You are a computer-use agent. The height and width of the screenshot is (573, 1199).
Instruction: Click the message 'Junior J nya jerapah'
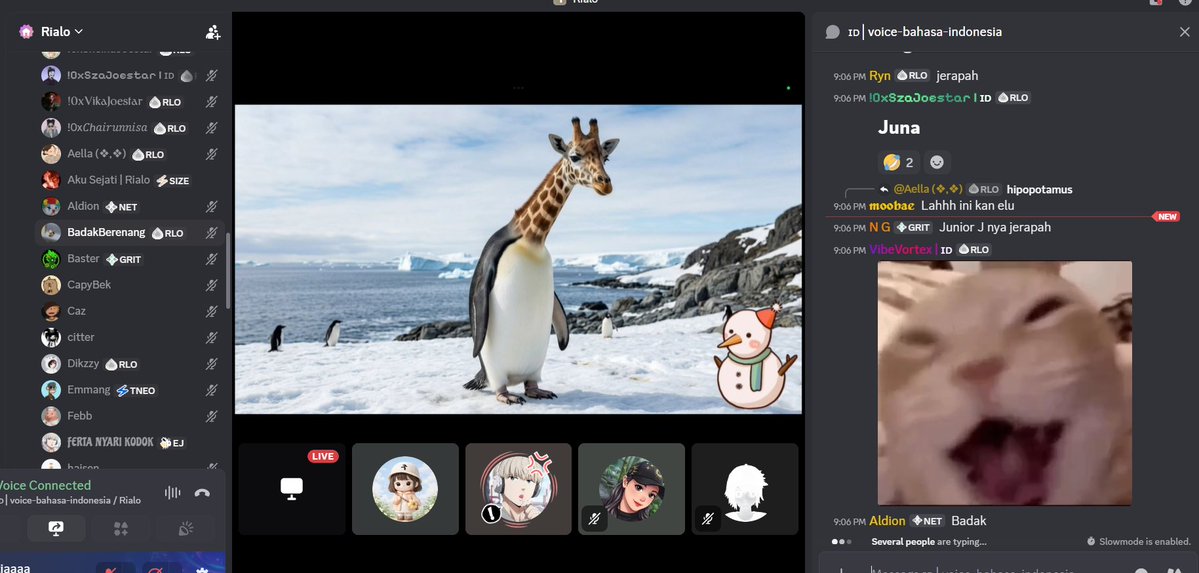coord(995,227)
